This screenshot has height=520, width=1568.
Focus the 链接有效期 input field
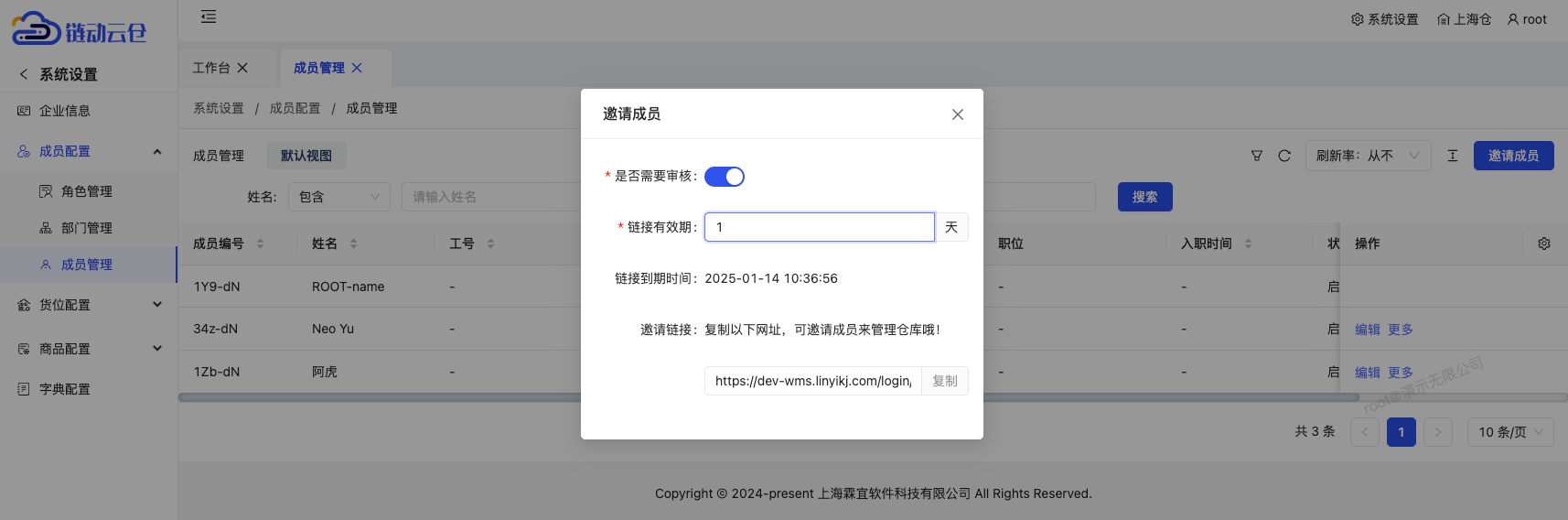pos(820,227)
